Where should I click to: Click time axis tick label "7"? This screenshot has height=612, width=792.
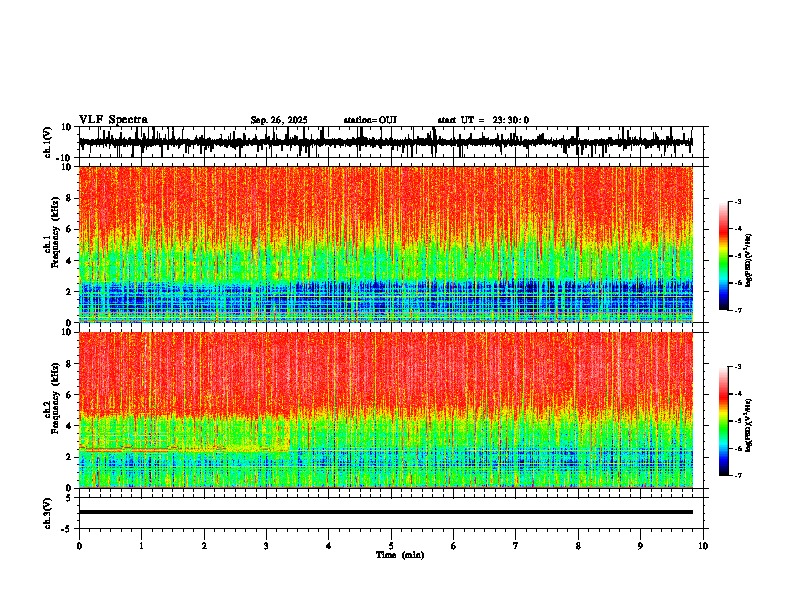[516, 546]
